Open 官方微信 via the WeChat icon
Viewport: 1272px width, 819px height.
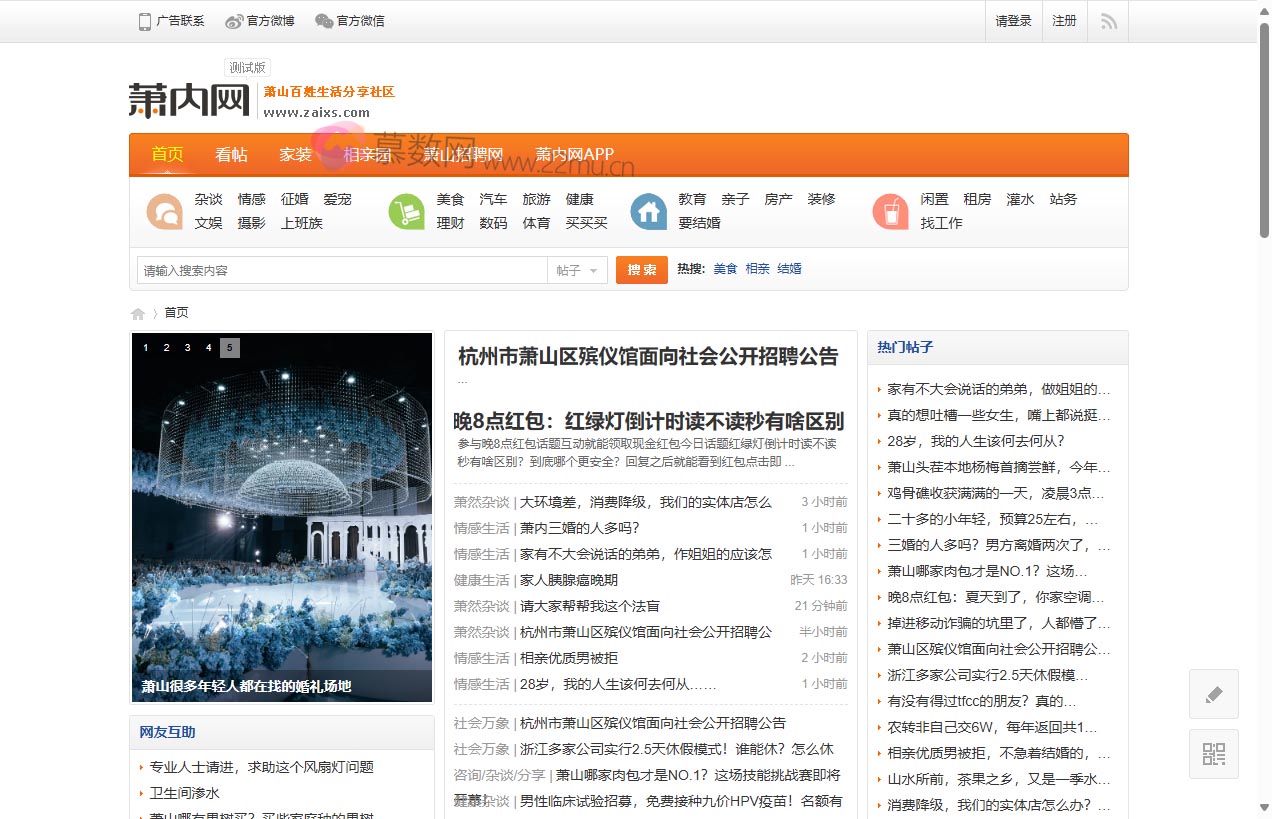pyautogui.click(x=321, y=19)
